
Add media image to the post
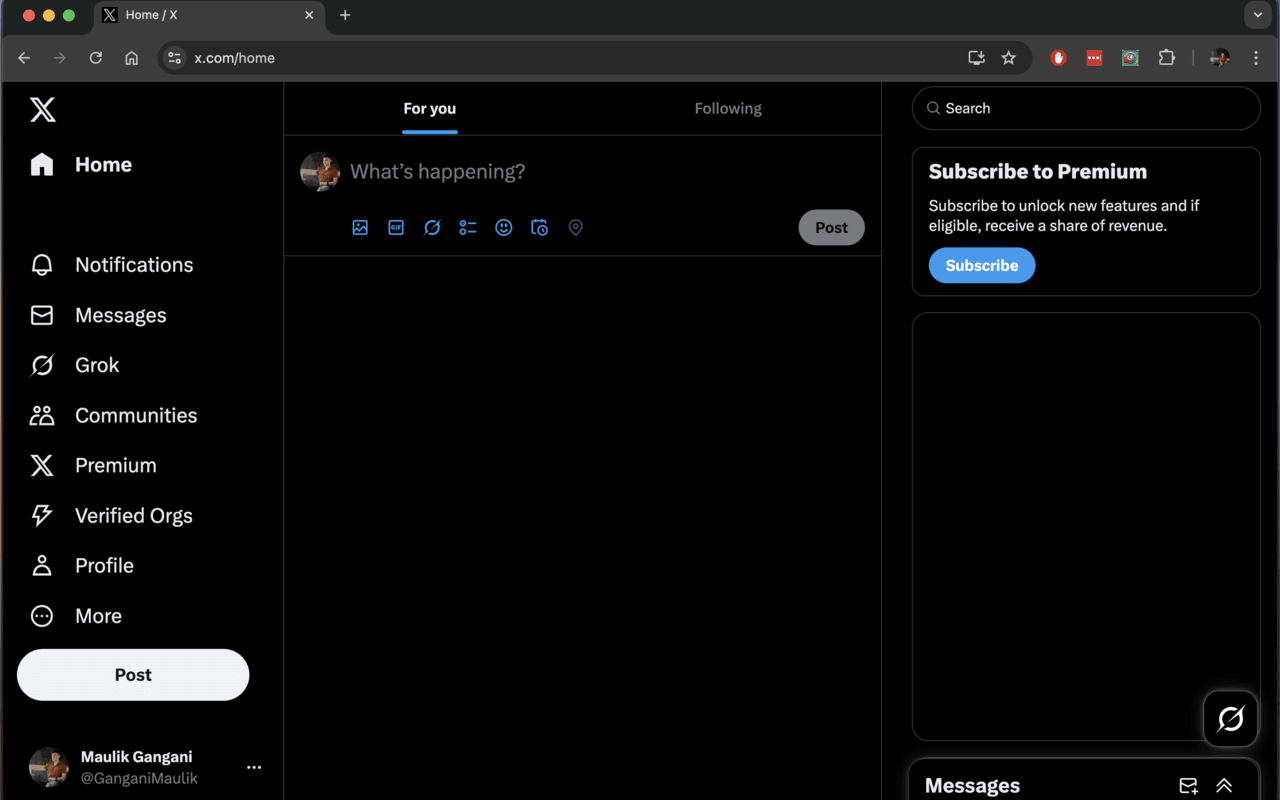[x=360, y=228]
